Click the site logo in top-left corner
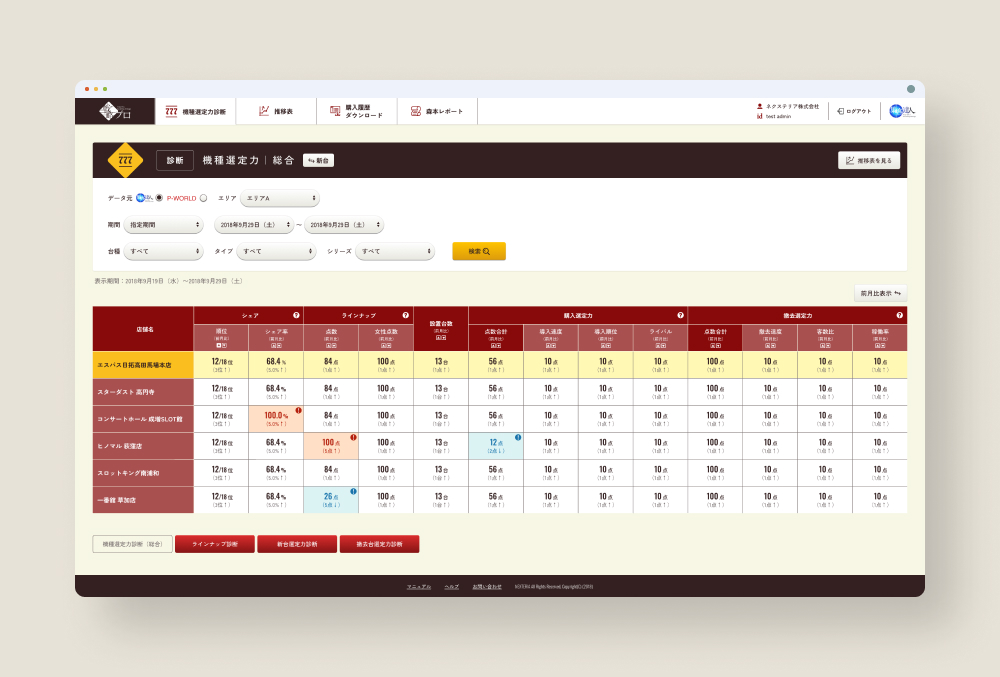This screenshot has height=677, width=1000. pyautogui.click(x=114, y=111)
